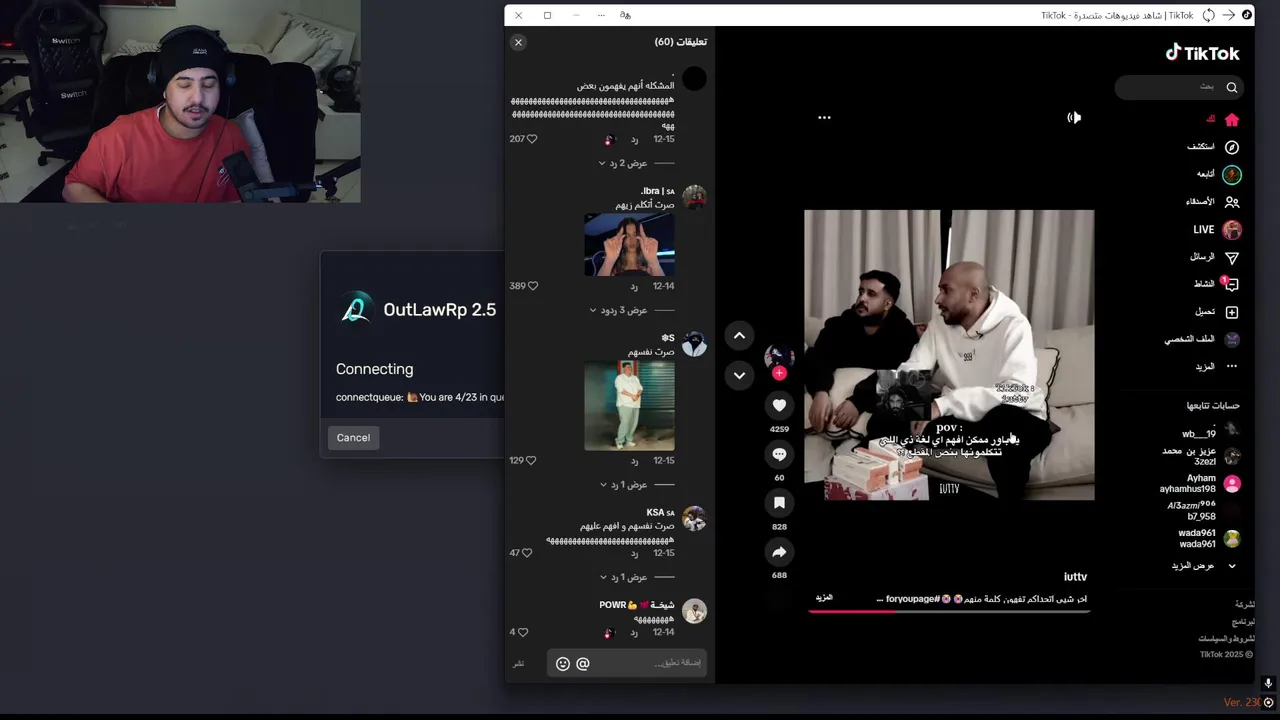Click the Terms and Policies footer link
The image size is (1280, 720).
pos(1227,638)
